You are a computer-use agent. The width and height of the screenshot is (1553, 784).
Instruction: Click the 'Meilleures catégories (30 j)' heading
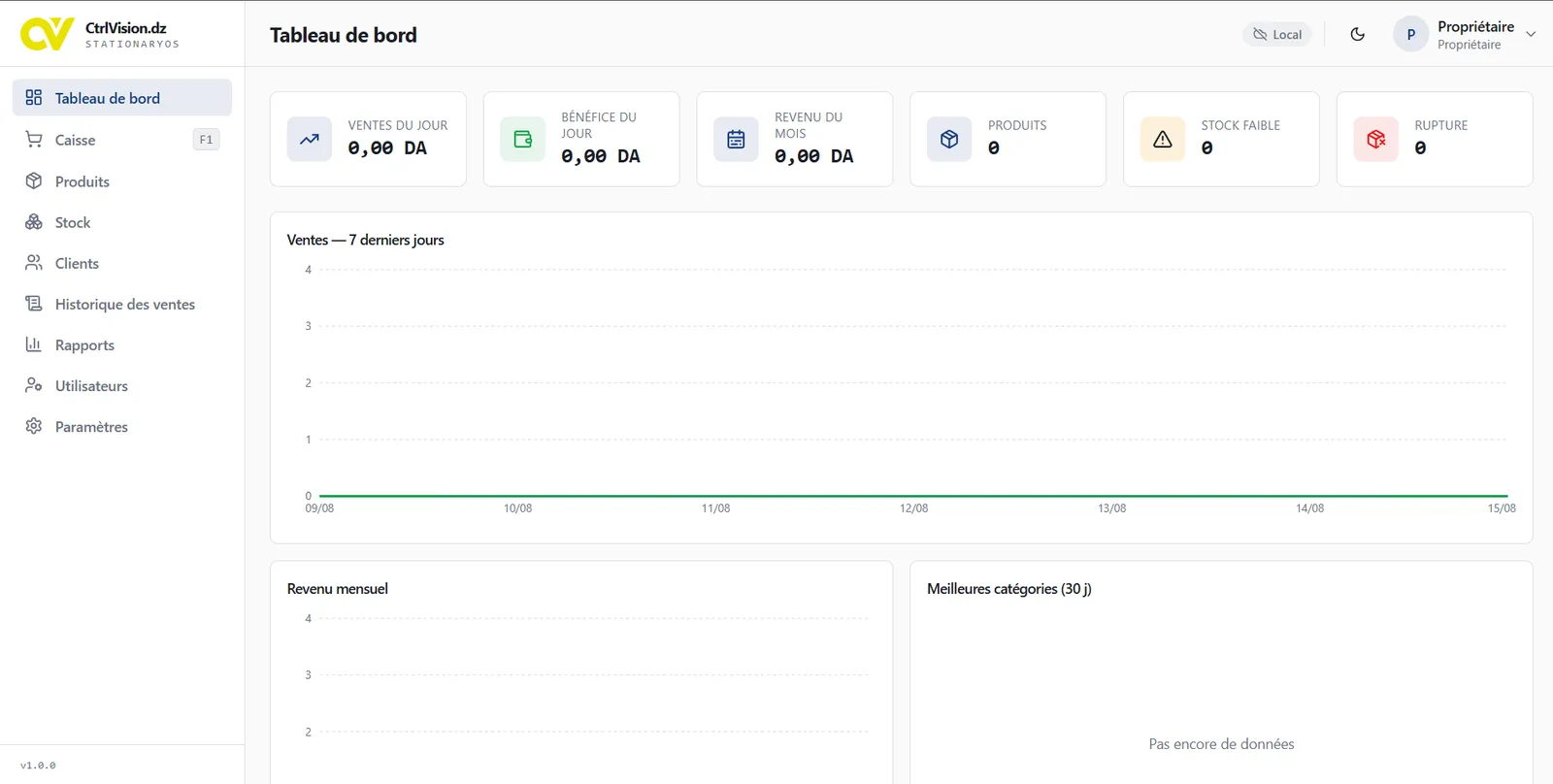pos(1009,589)
